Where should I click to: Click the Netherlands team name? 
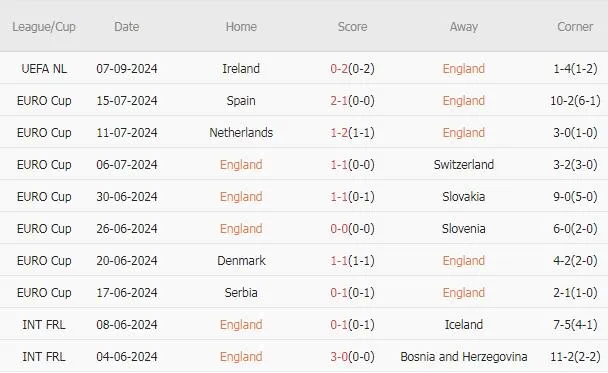coord(241,133)
